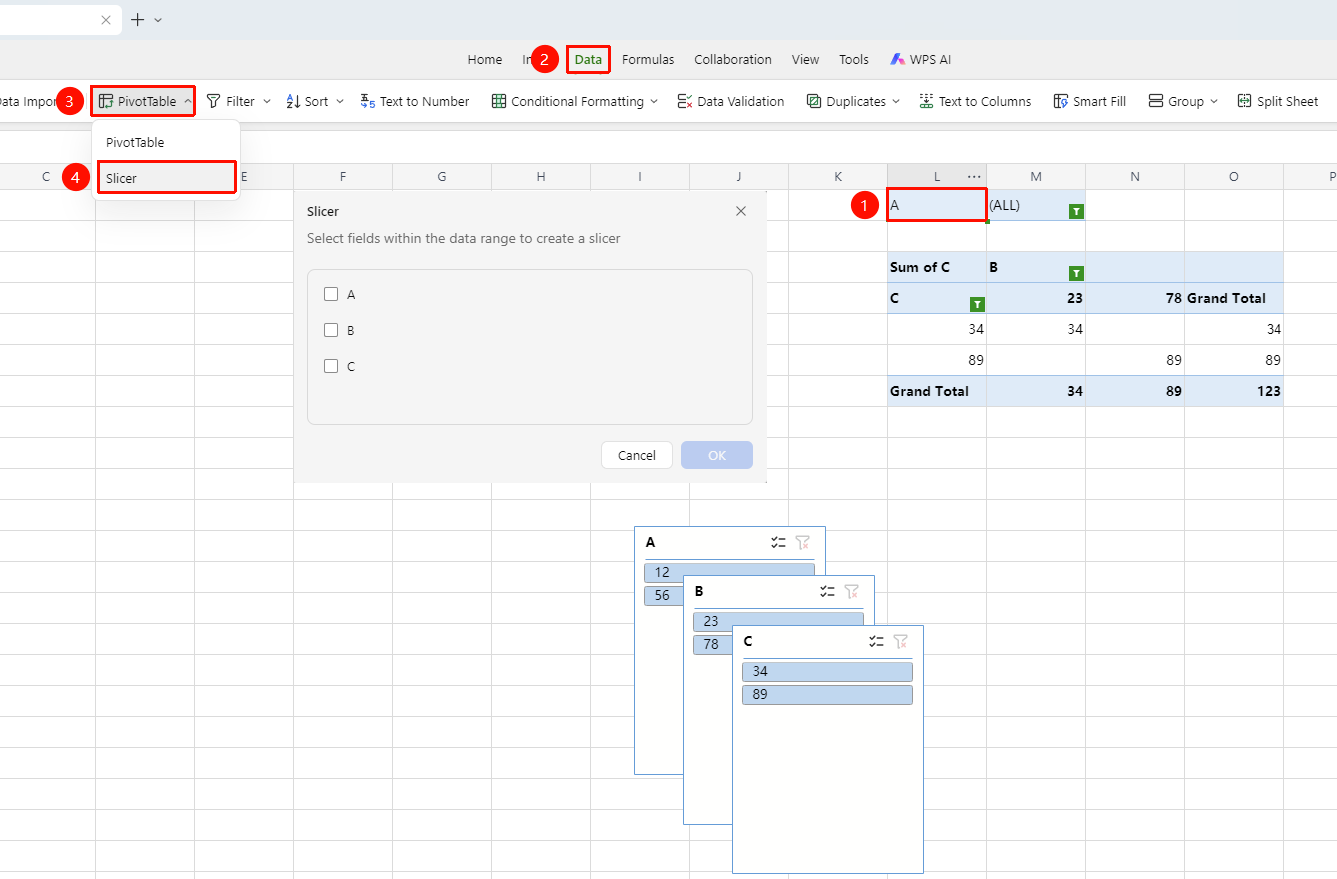Select item 23 in slicer B
The height and width of the screenshot is (879, 1337).
(x=778, y=621)
